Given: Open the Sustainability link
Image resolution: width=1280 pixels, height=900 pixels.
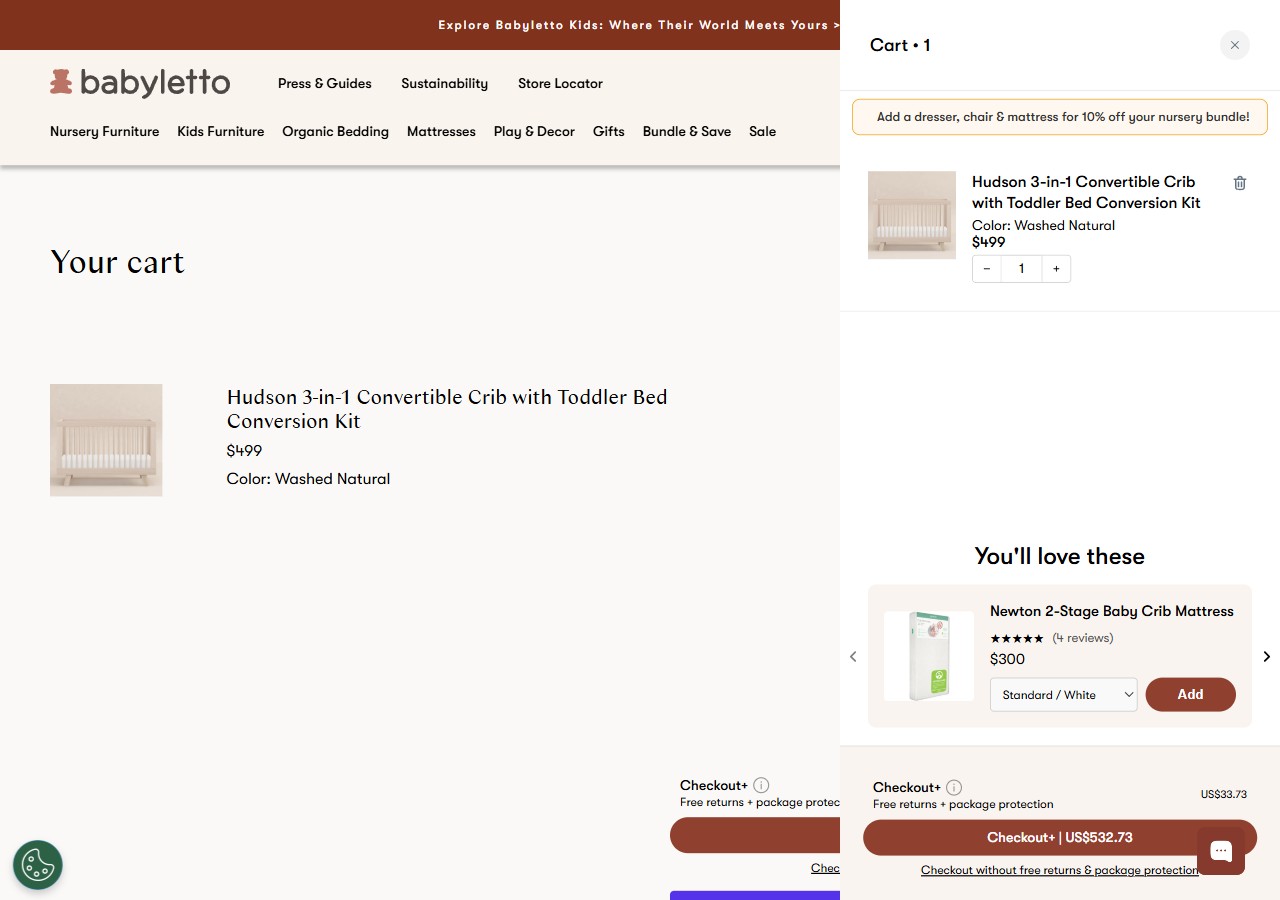Looking at the screenshot, I should pos(445,83).
